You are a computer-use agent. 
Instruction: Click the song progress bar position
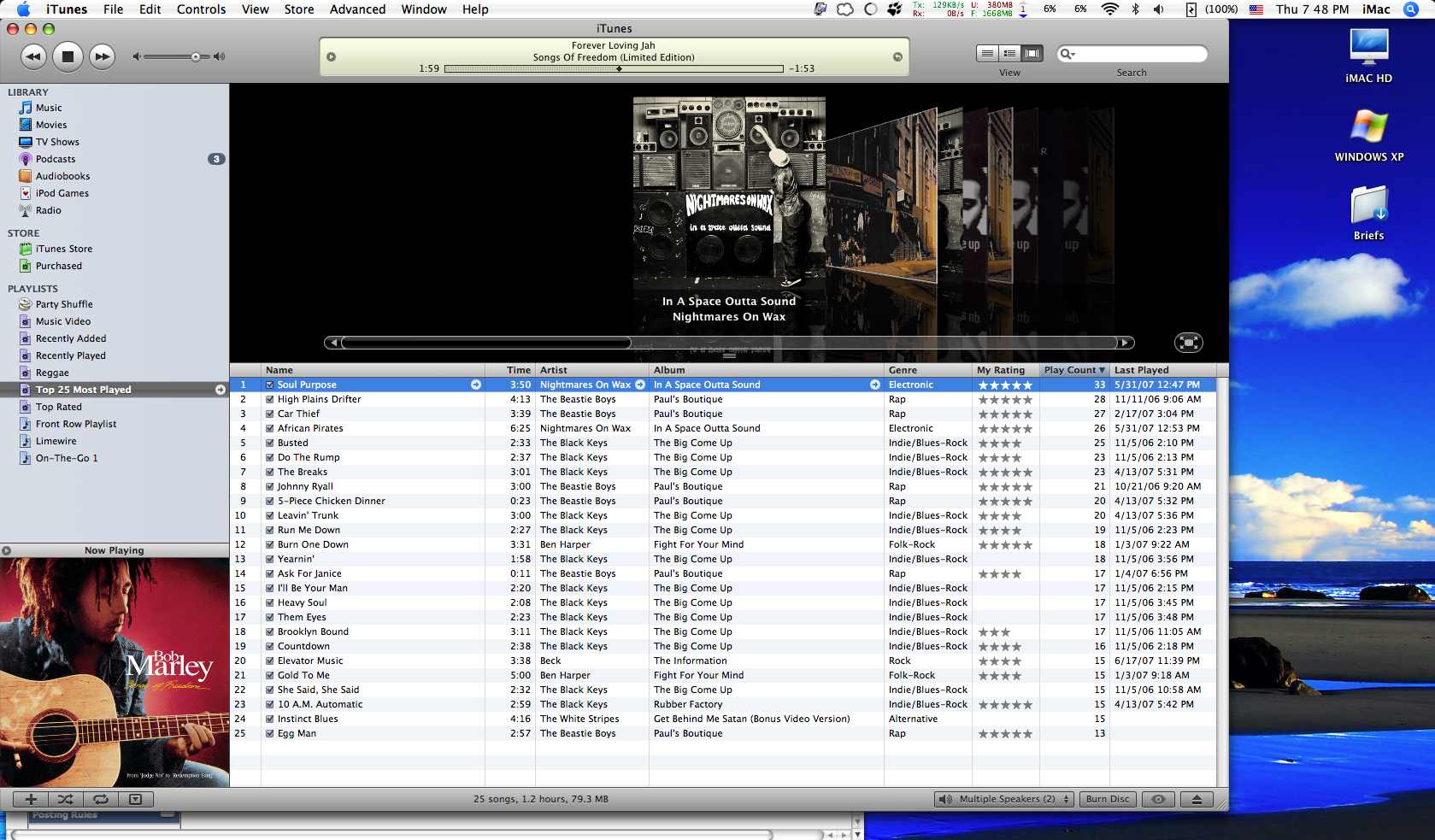(614, 68)
